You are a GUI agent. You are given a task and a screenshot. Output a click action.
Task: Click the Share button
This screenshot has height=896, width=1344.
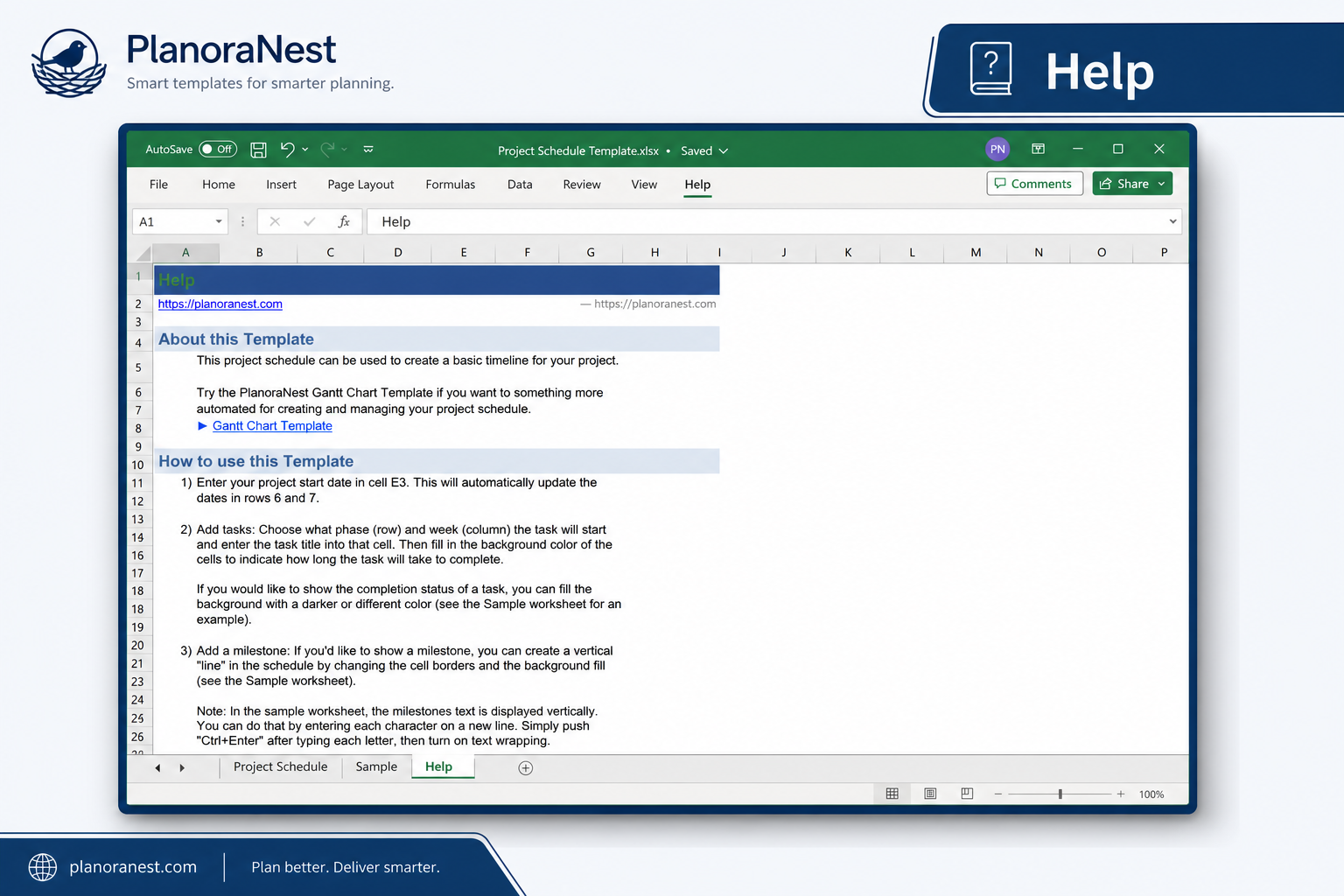[1132, 184]
